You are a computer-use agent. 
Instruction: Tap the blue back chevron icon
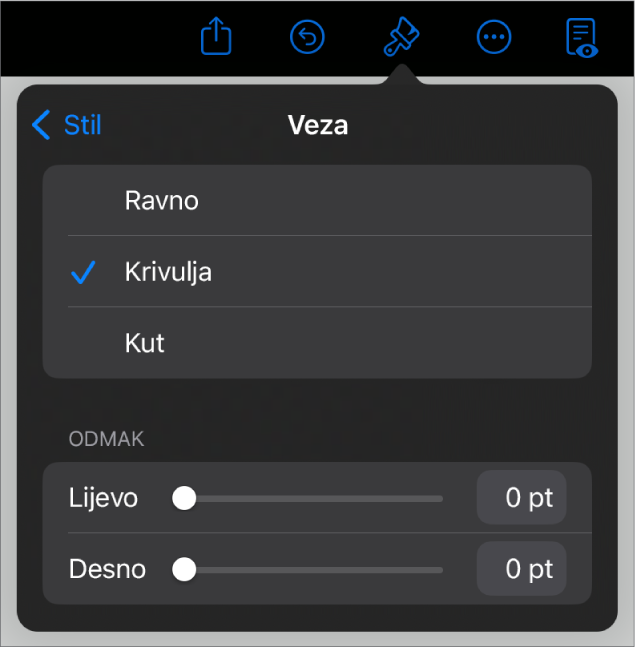pyautogui.click(x=41, y=125)
